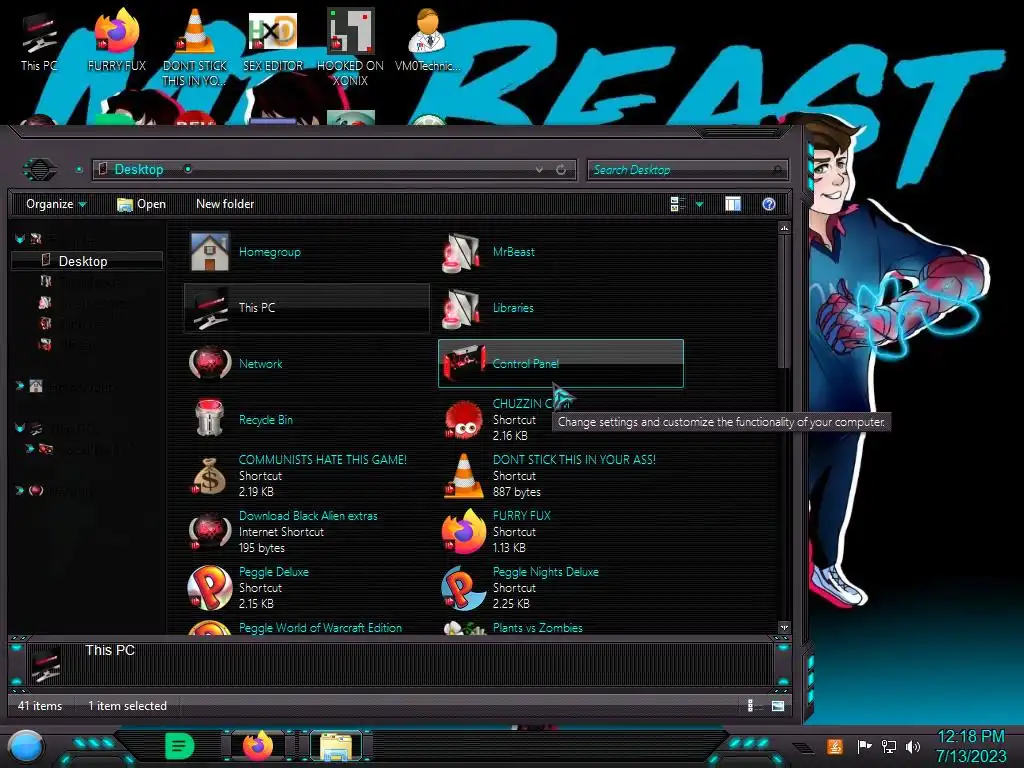Click the Open toolbar button
Screen dimensions: 1024x768
click(141, 204)
